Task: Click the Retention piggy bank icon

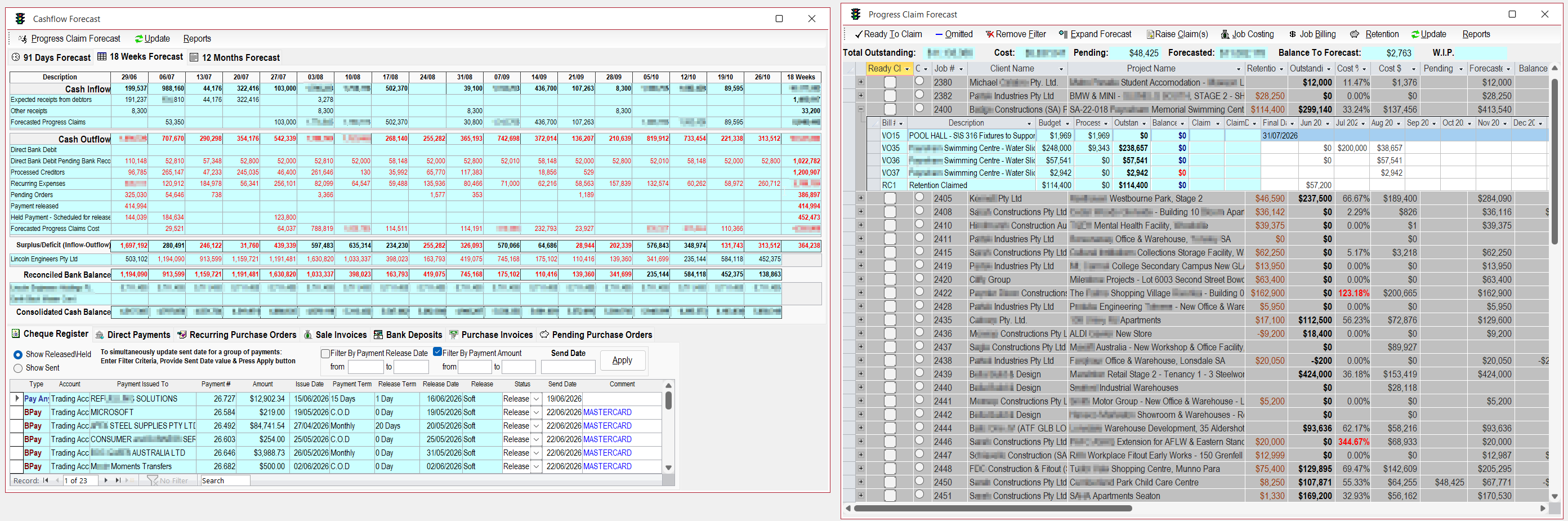Action: [1355, 35]
